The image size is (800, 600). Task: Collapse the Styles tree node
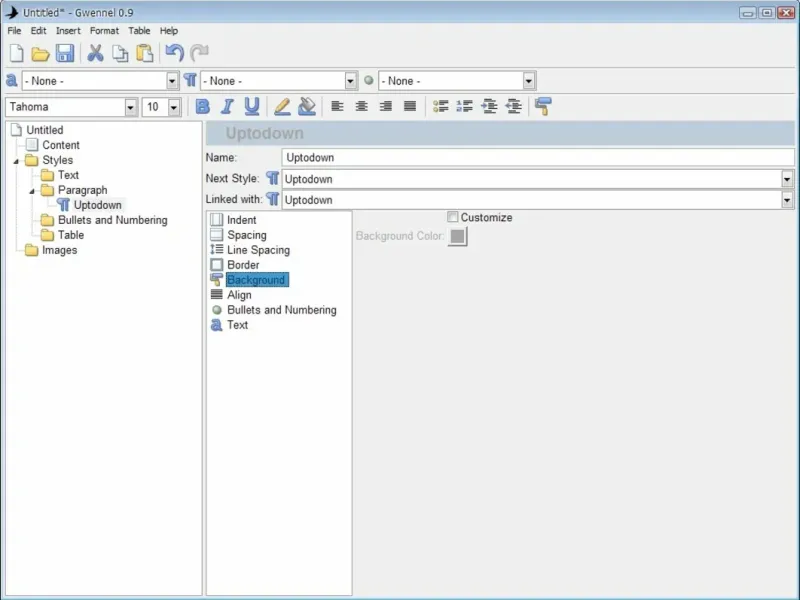tap(16, 160)
